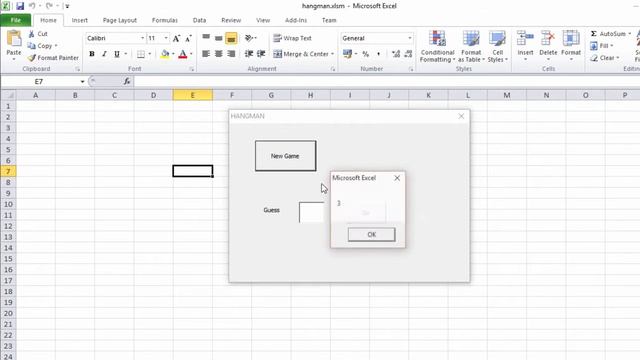Open Cell Styles gallery
Image resolution: width=640 pixels, height=360 pixels.
498,47
